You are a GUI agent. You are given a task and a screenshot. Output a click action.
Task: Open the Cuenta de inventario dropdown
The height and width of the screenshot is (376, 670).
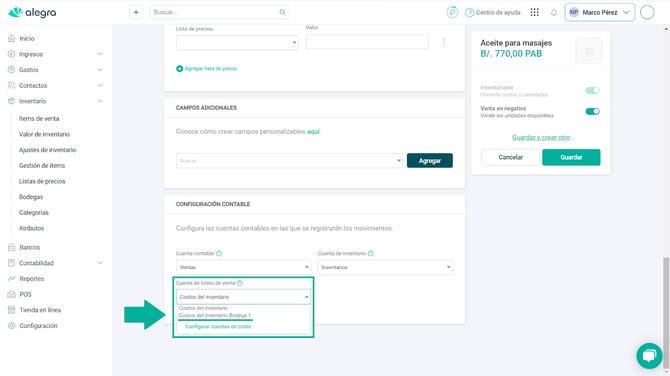[x=385, y=267]
